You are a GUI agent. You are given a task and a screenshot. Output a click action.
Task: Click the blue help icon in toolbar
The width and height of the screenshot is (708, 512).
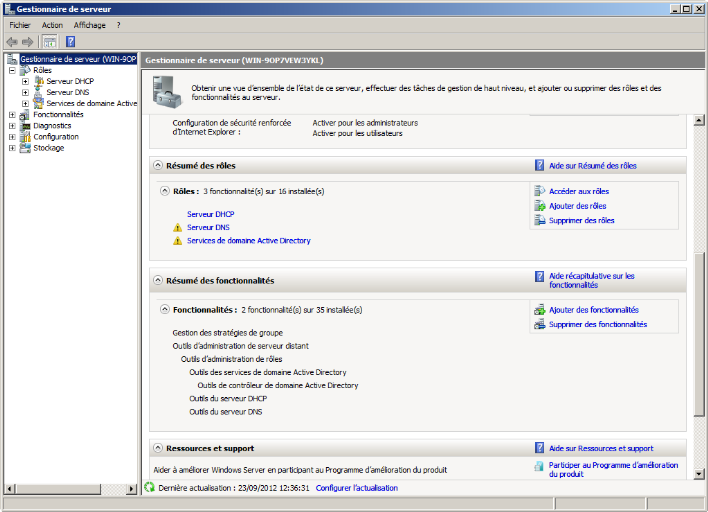[70, 41]
